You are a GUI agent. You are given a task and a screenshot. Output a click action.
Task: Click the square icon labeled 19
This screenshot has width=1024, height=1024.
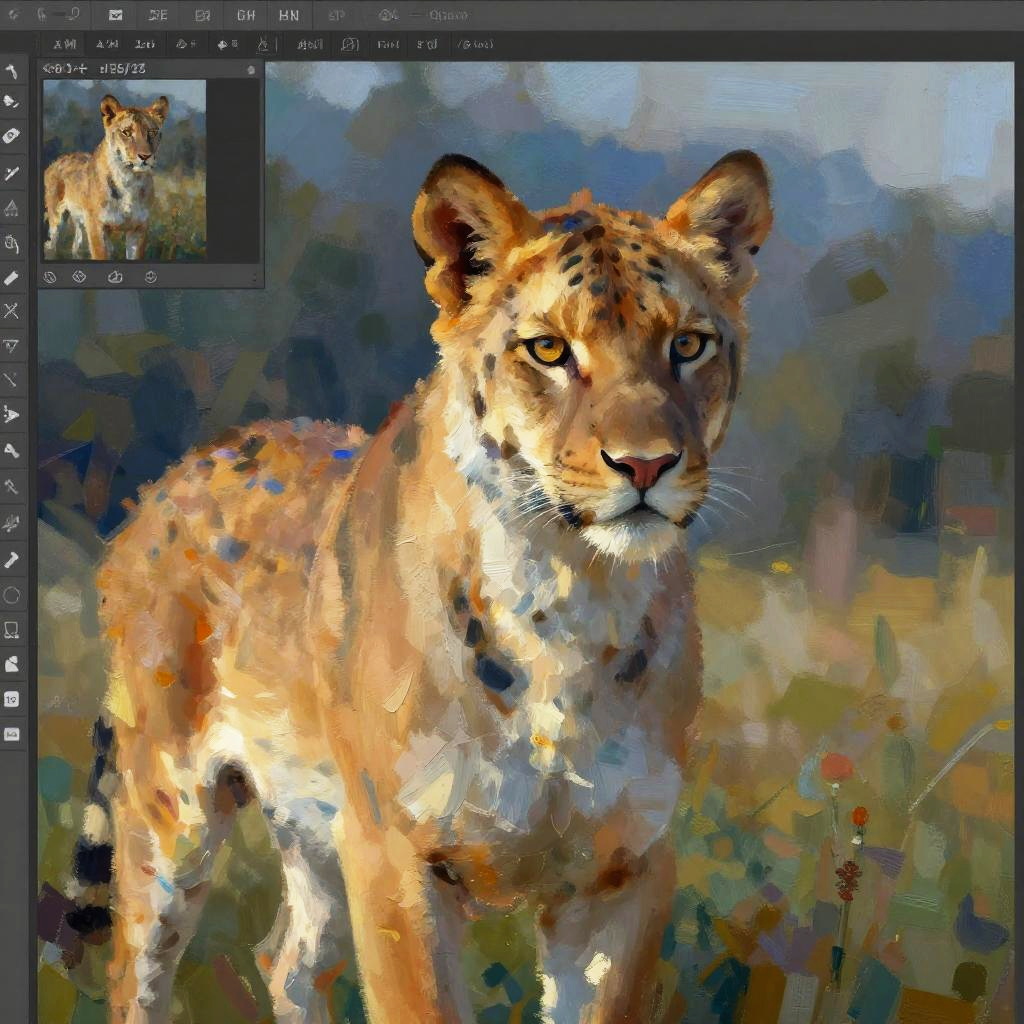pos(12,700)
